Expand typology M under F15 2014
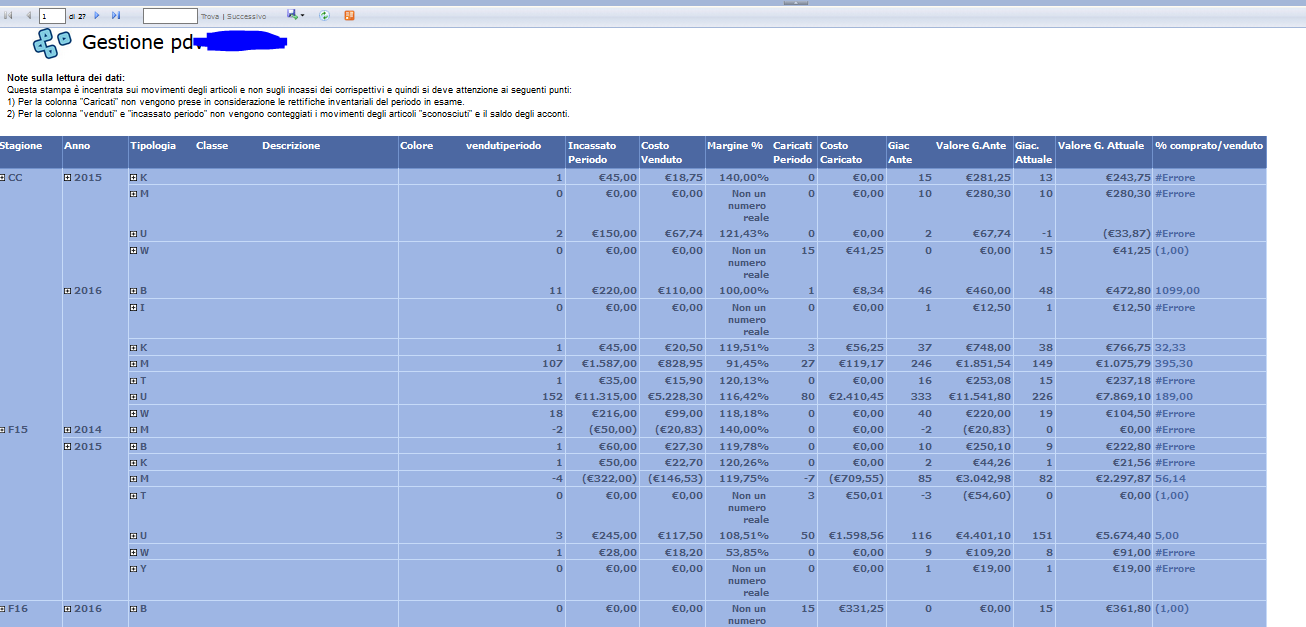 [x=133, y=430]
